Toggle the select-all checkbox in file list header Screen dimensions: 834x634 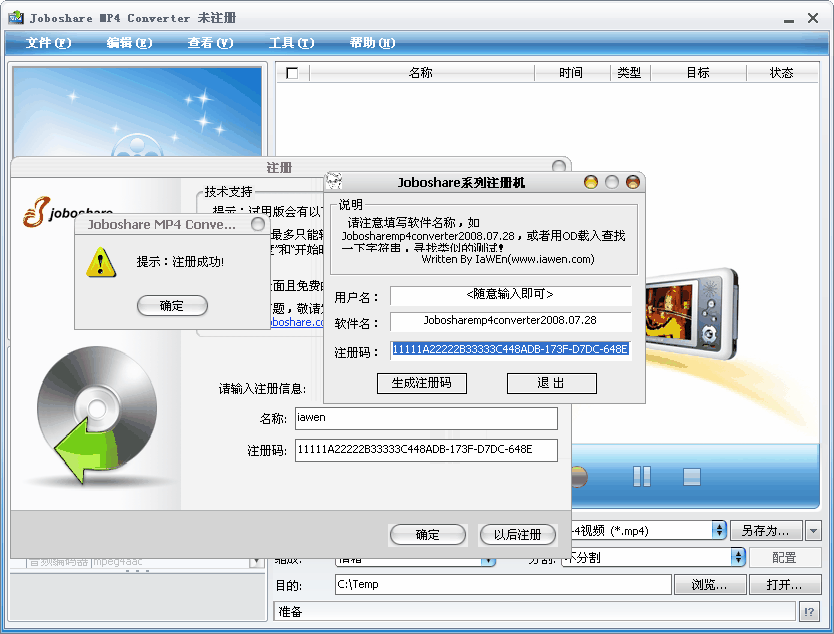point(292,73)
